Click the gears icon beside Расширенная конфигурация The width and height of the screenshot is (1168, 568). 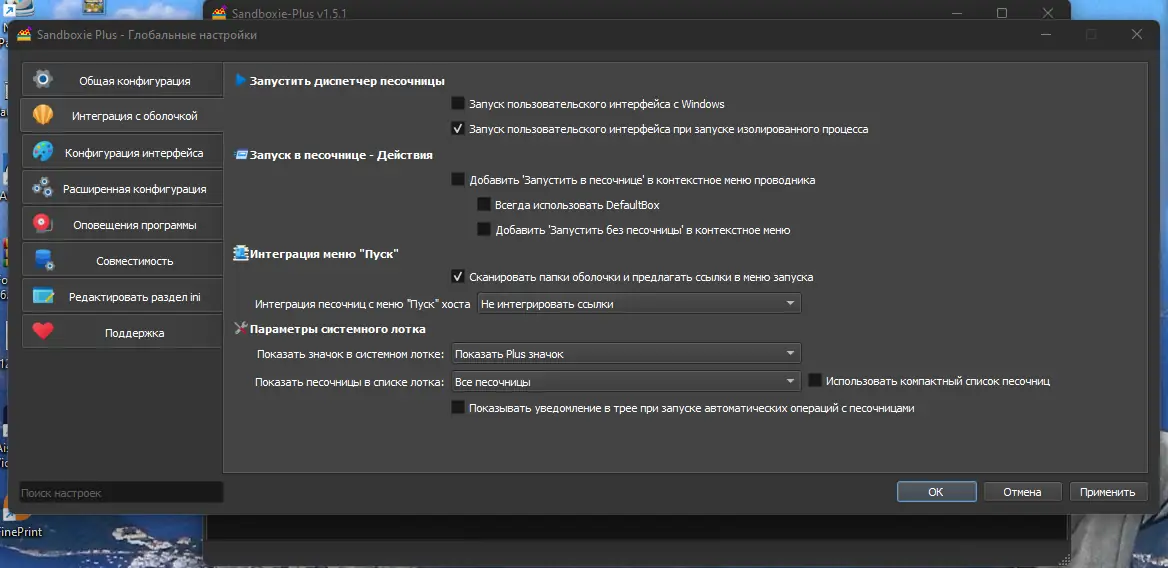pos(43,188)
